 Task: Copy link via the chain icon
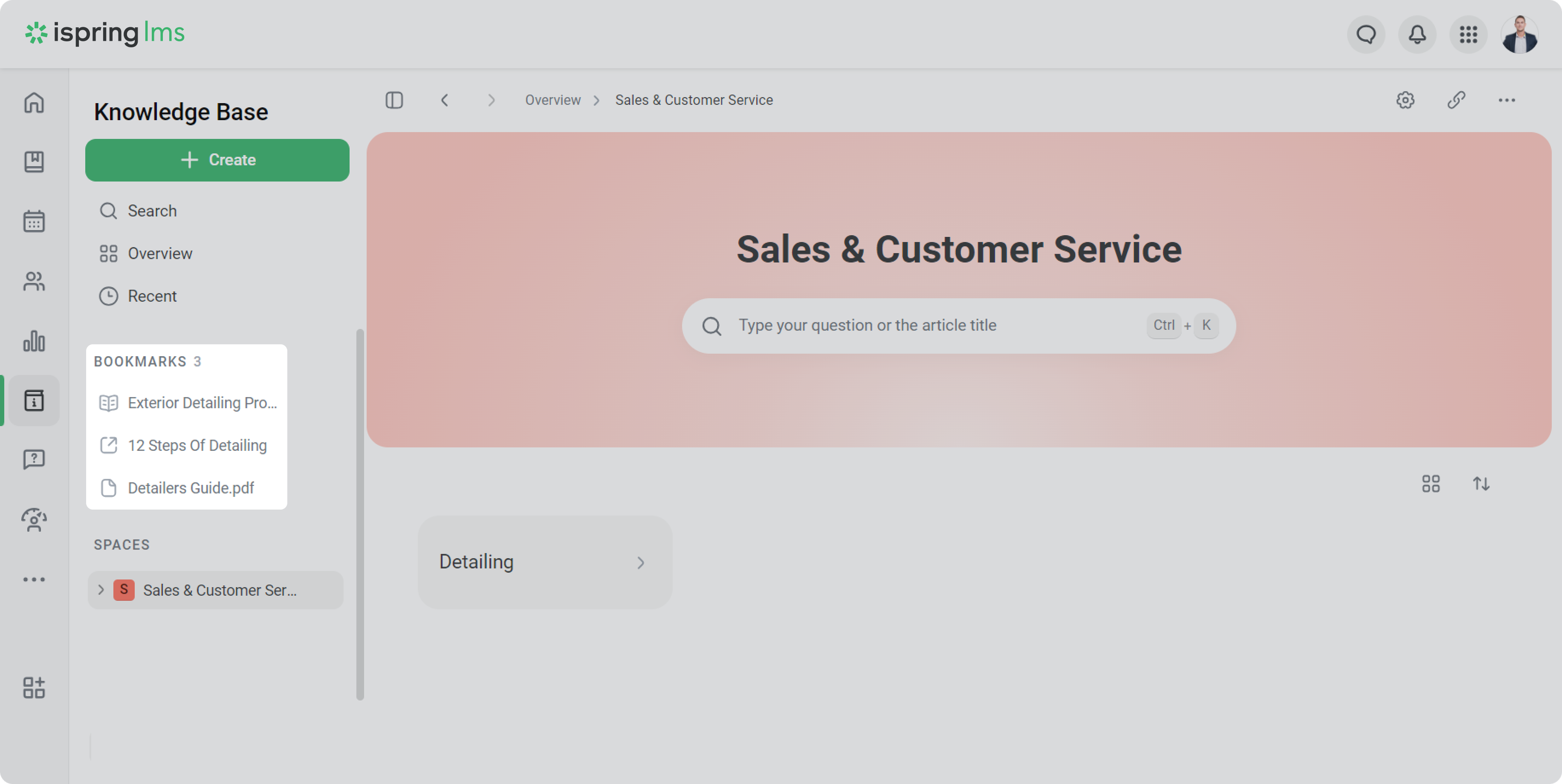pyautogui.click(x=1456, y=100)
